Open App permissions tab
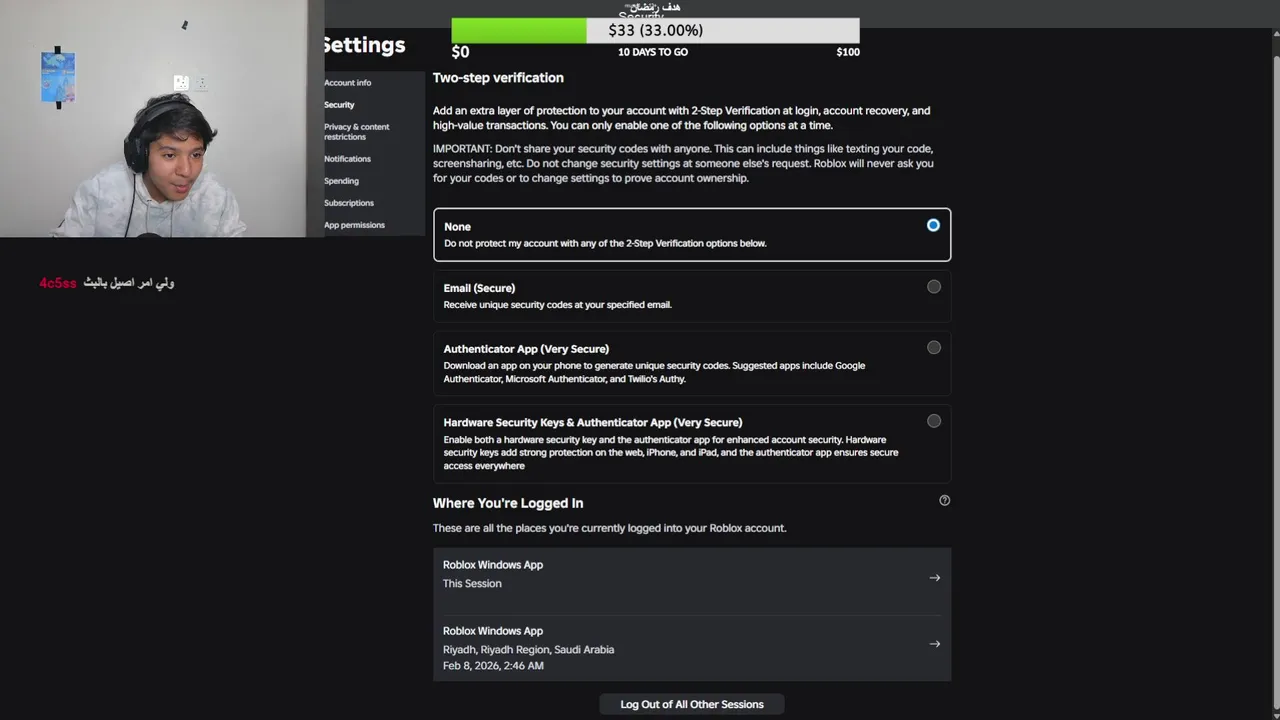This screenshot has height=720, width=1280. point(354,225)
